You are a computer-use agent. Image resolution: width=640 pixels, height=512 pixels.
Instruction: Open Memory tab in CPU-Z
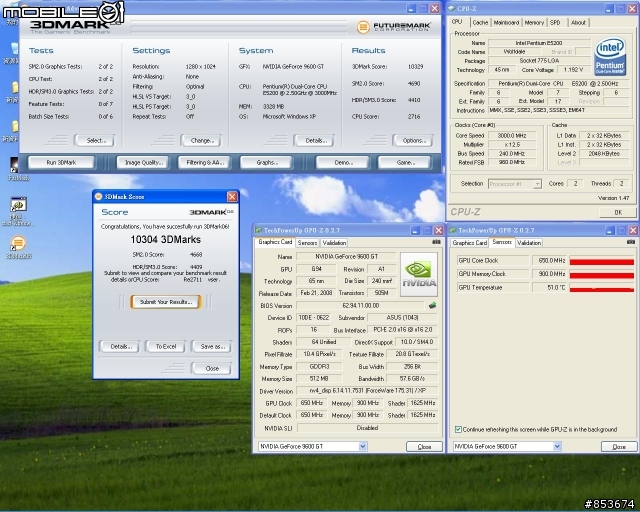pyautogui.click(x=534, y=23)
